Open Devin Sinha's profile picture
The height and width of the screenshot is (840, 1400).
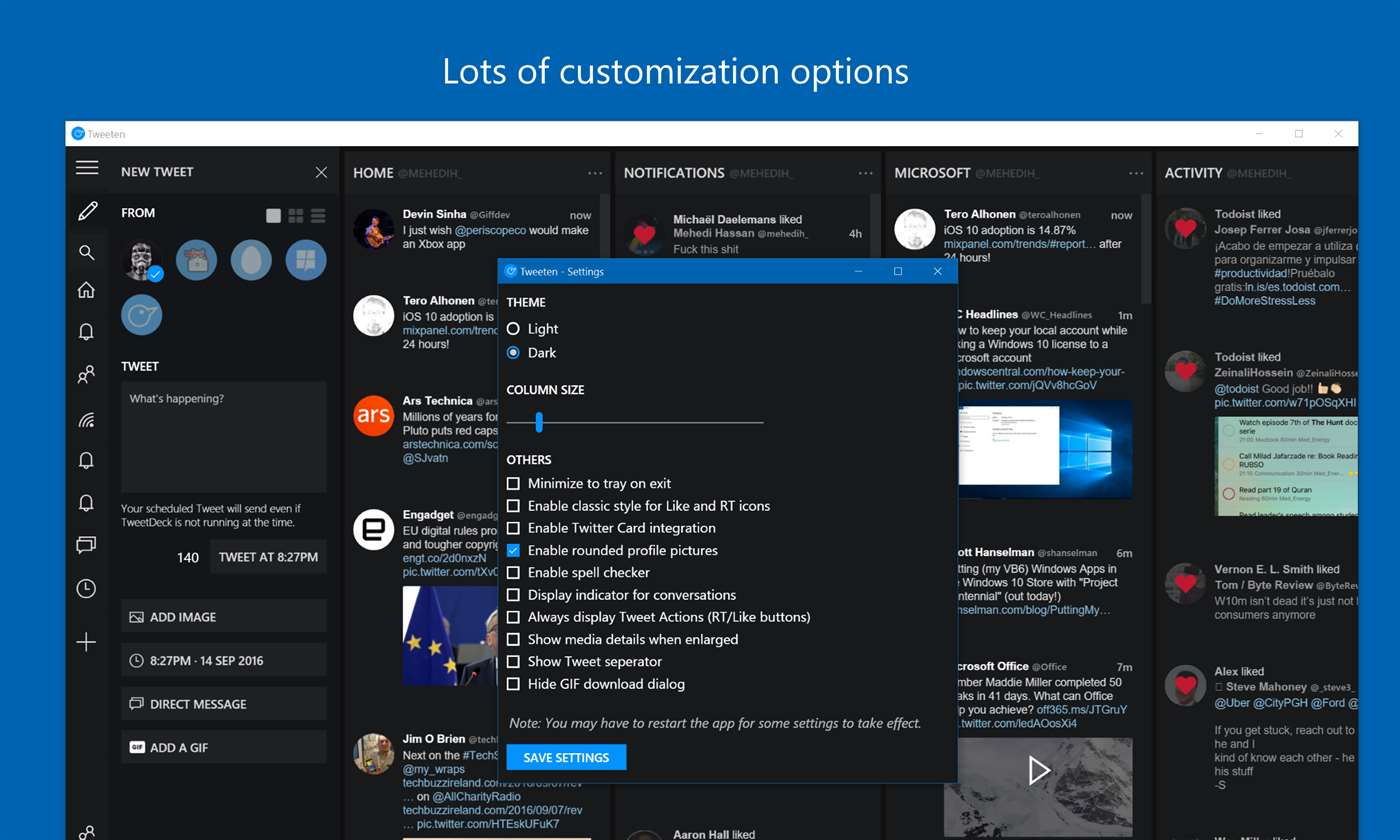(374, 229)
